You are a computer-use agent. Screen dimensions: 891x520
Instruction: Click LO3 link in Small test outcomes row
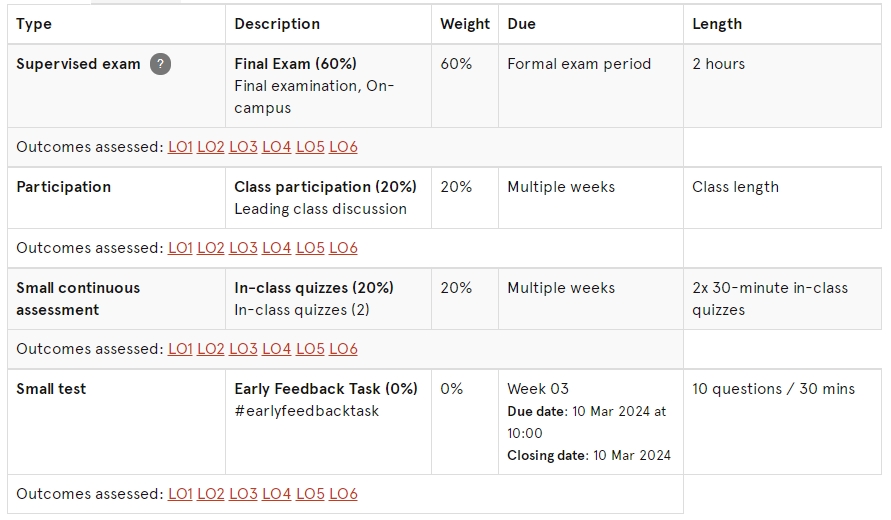(x=243, y=494)
